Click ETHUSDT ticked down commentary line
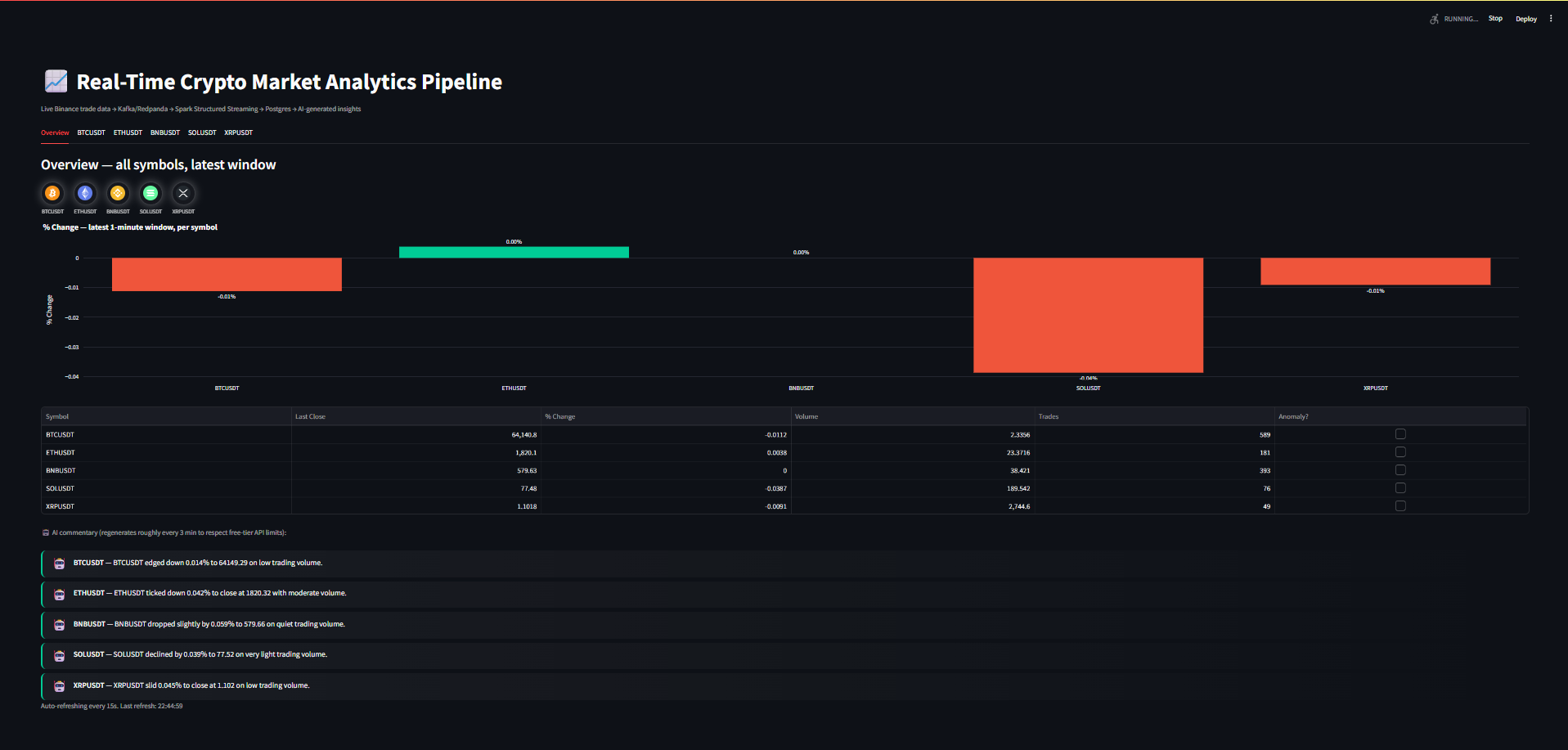Screen dimensions: 1568x750 [x=209, y=593]
